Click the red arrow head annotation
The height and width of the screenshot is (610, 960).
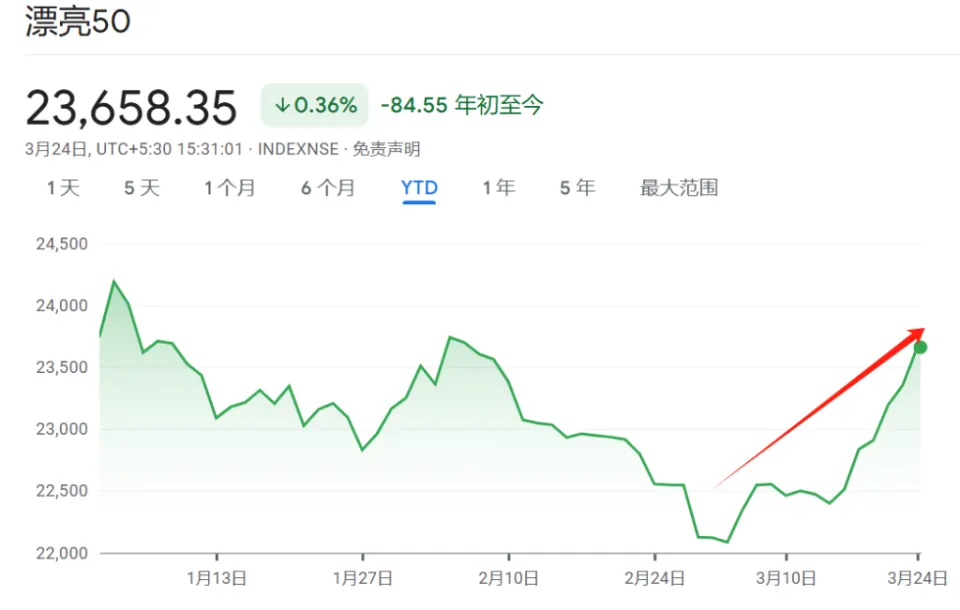[x=914, y=333]
